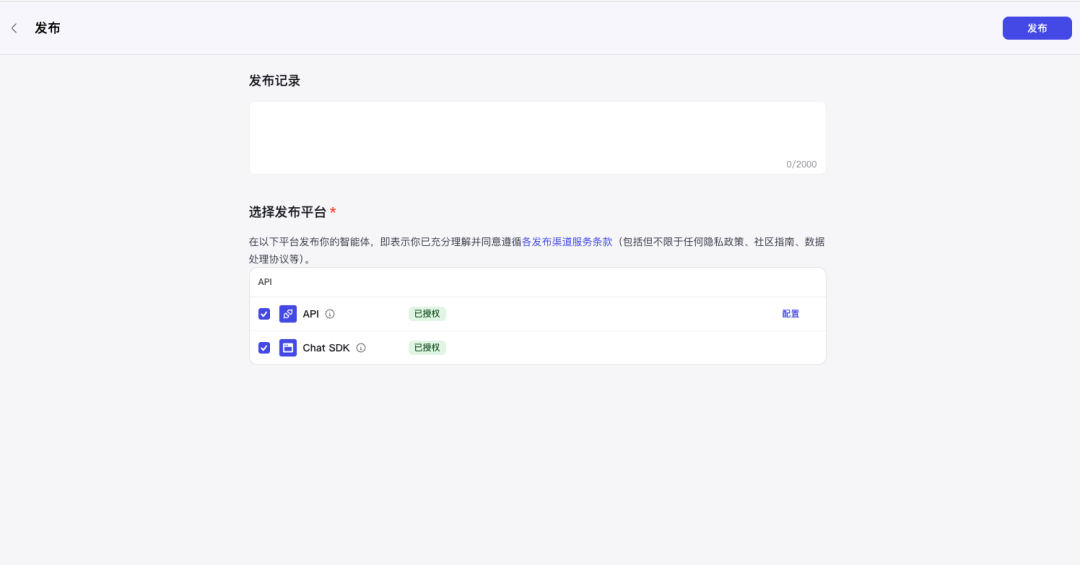Uncheck the Chat SDK checkbox
The height and width of the screenshot is (565, 1080).
[264, 348]
